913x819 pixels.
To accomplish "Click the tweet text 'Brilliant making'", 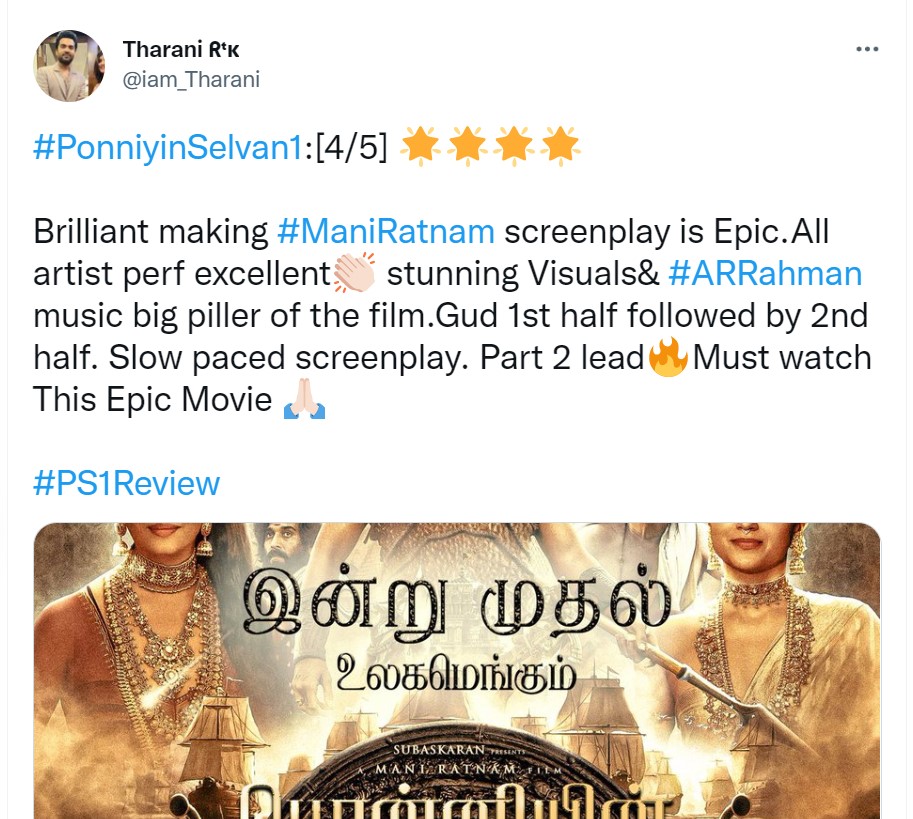I will (151, 231).
